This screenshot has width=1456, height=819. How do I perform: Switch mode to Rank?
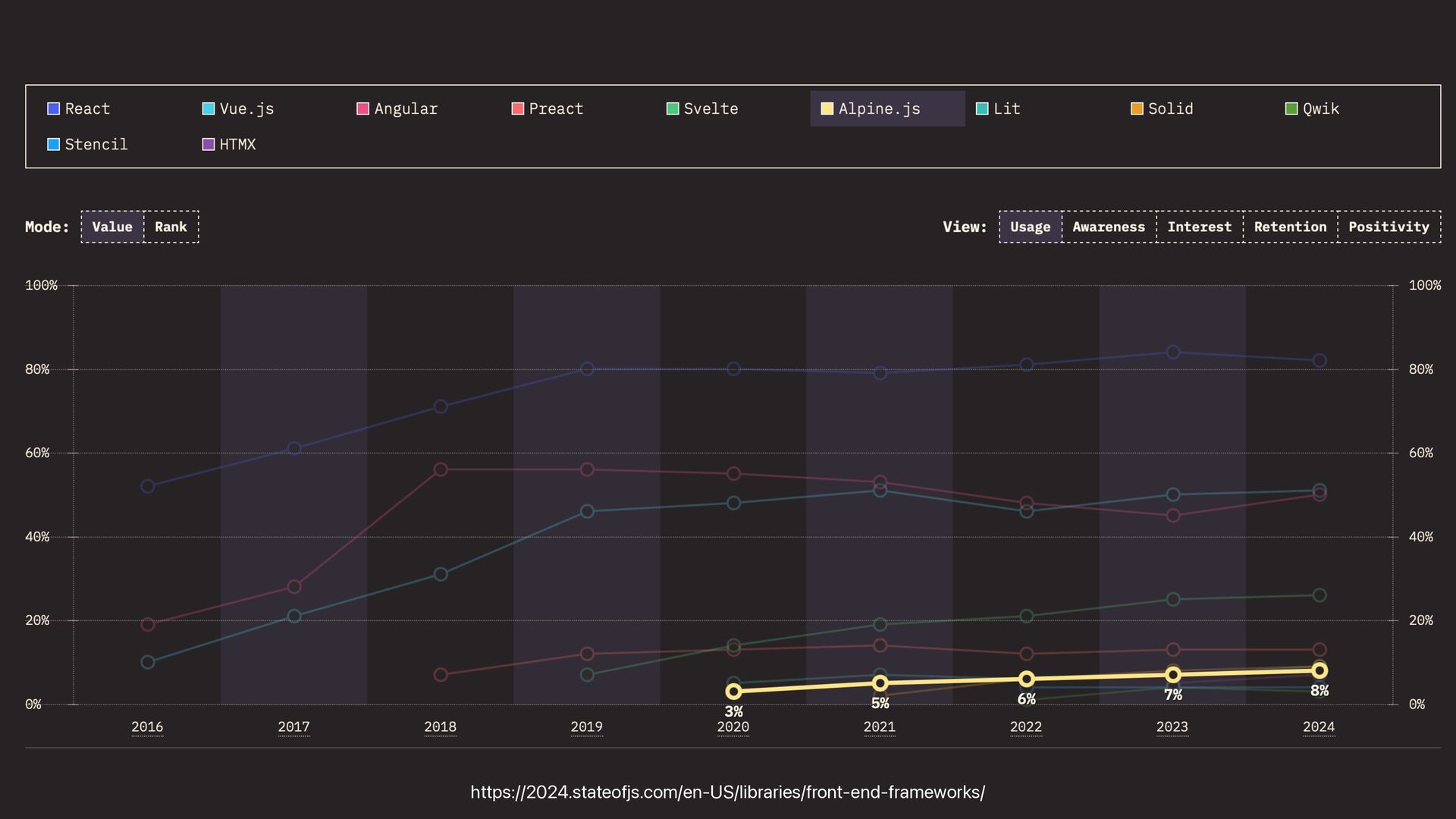pos(171,227)
